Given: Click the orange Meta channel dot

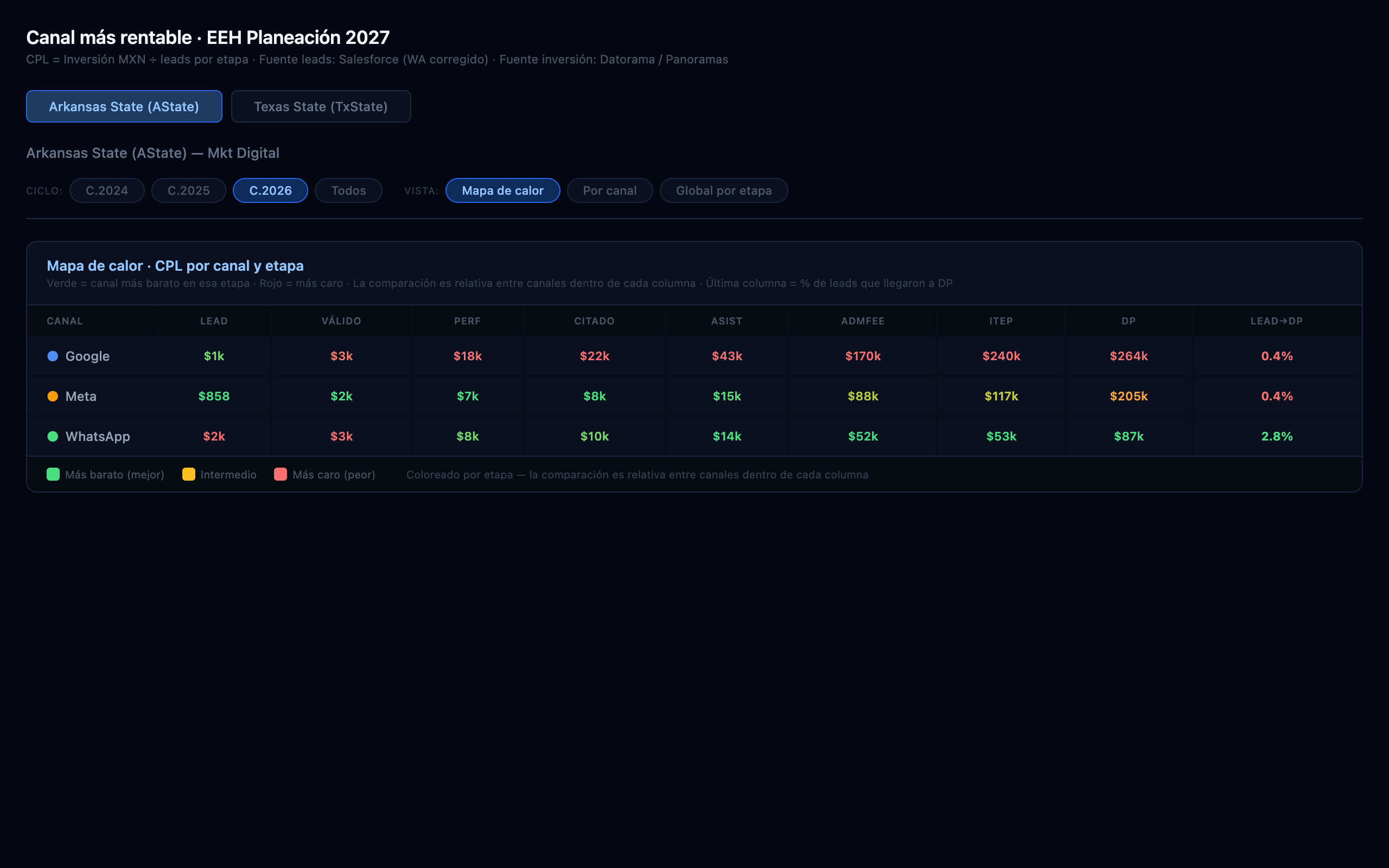Looking at the screenshot, I should tap(52, 396).
